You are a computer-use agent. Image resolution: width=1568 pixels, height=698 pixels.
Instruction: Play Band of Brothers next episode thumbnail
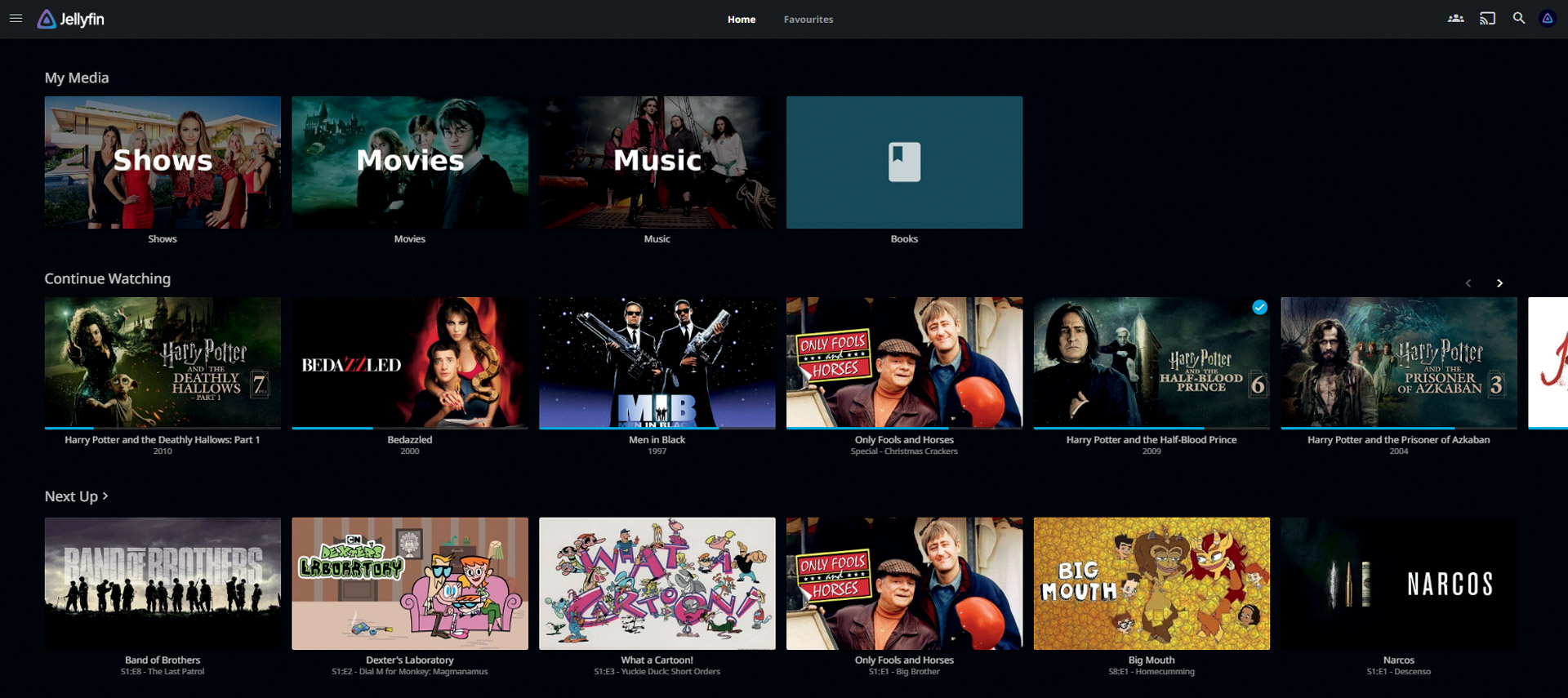coord(163,584)
